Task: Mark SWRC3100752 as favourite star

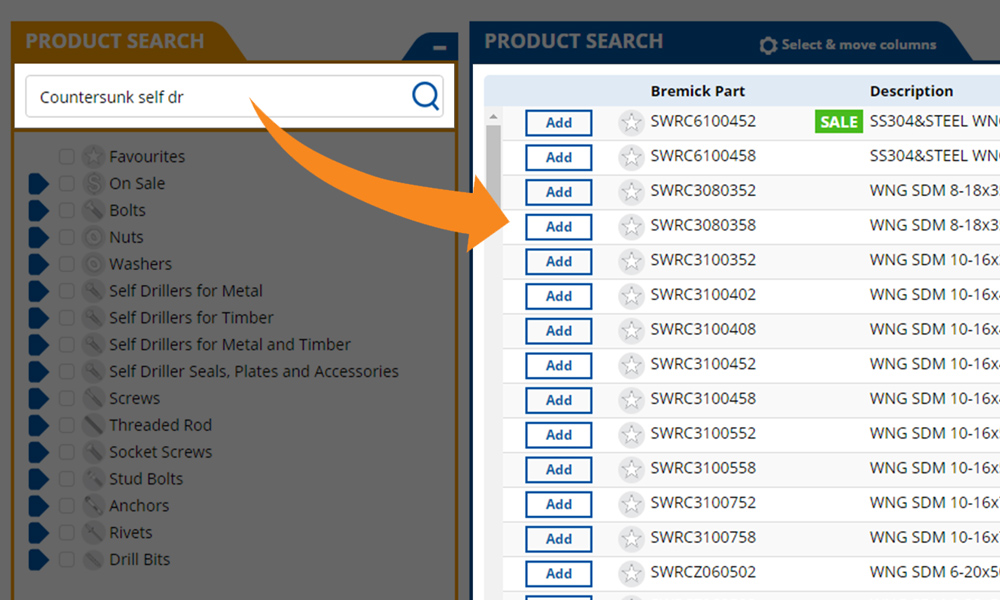Action: coord(631,504)
